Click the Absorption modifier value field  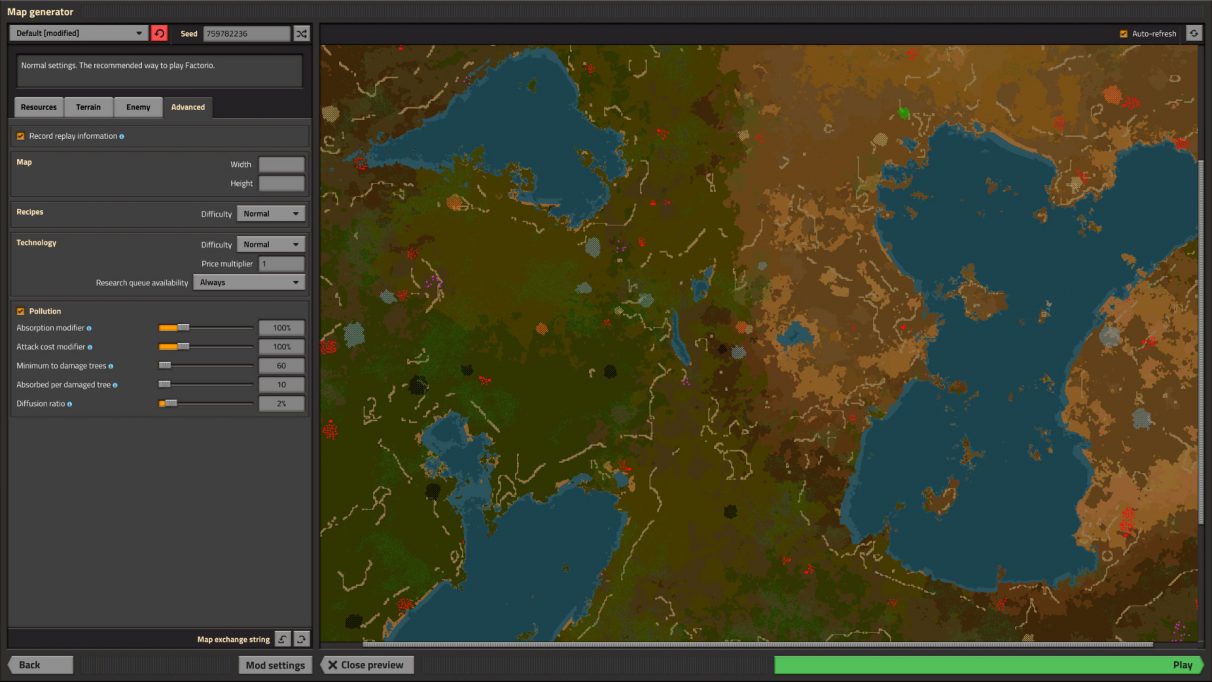tap(281, 328)
